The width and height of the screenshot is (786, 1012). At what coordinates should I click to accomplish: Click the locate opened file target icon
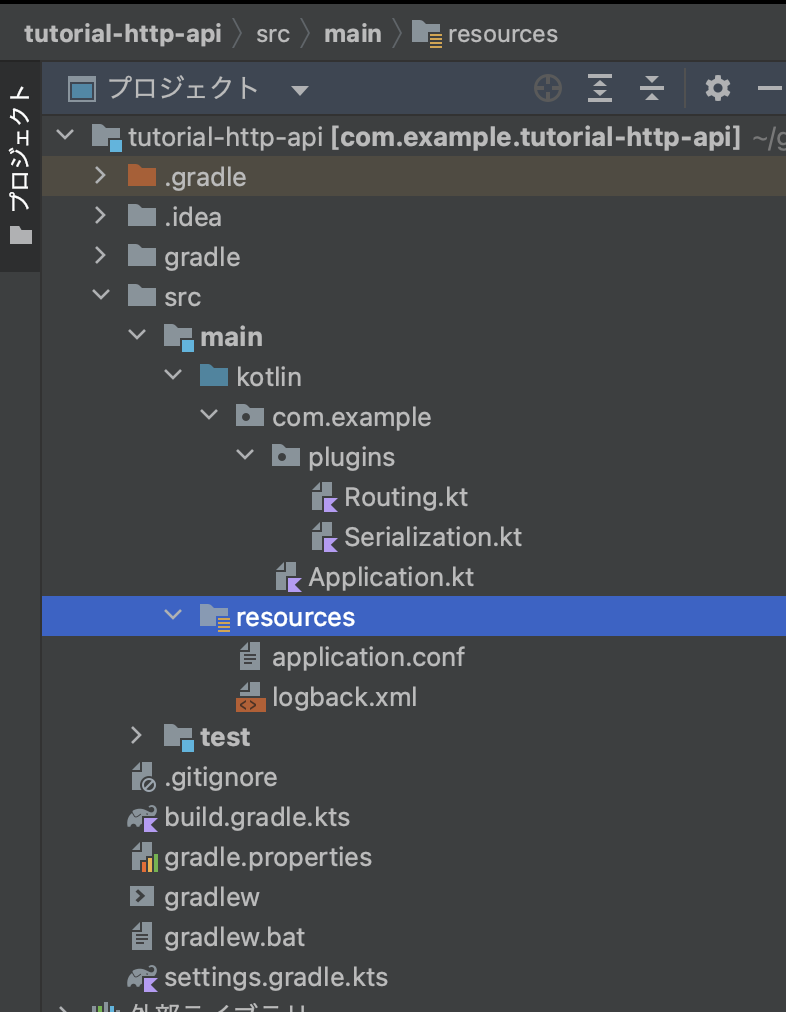pos(548,88)
